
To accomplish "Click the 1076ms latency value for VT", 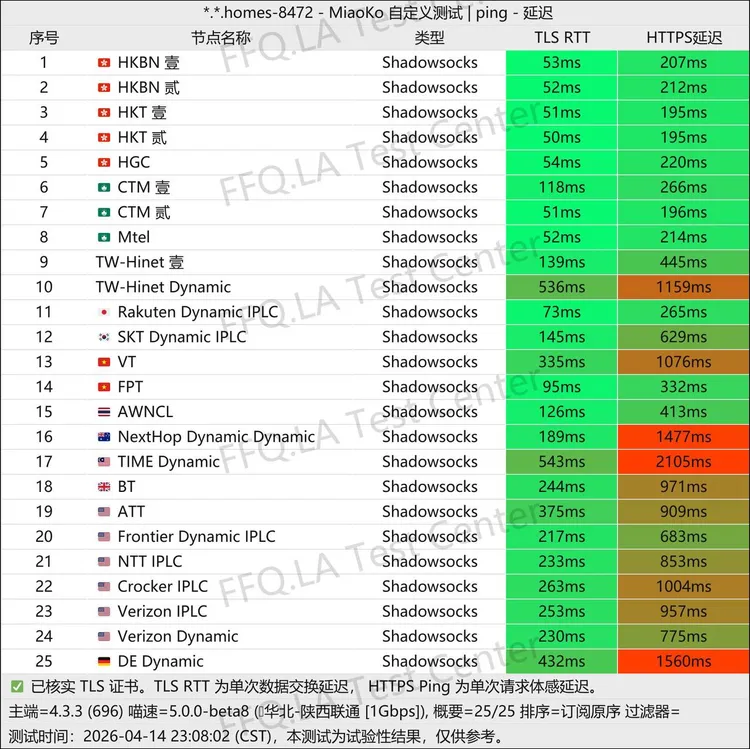I will (x=684, y=362).
